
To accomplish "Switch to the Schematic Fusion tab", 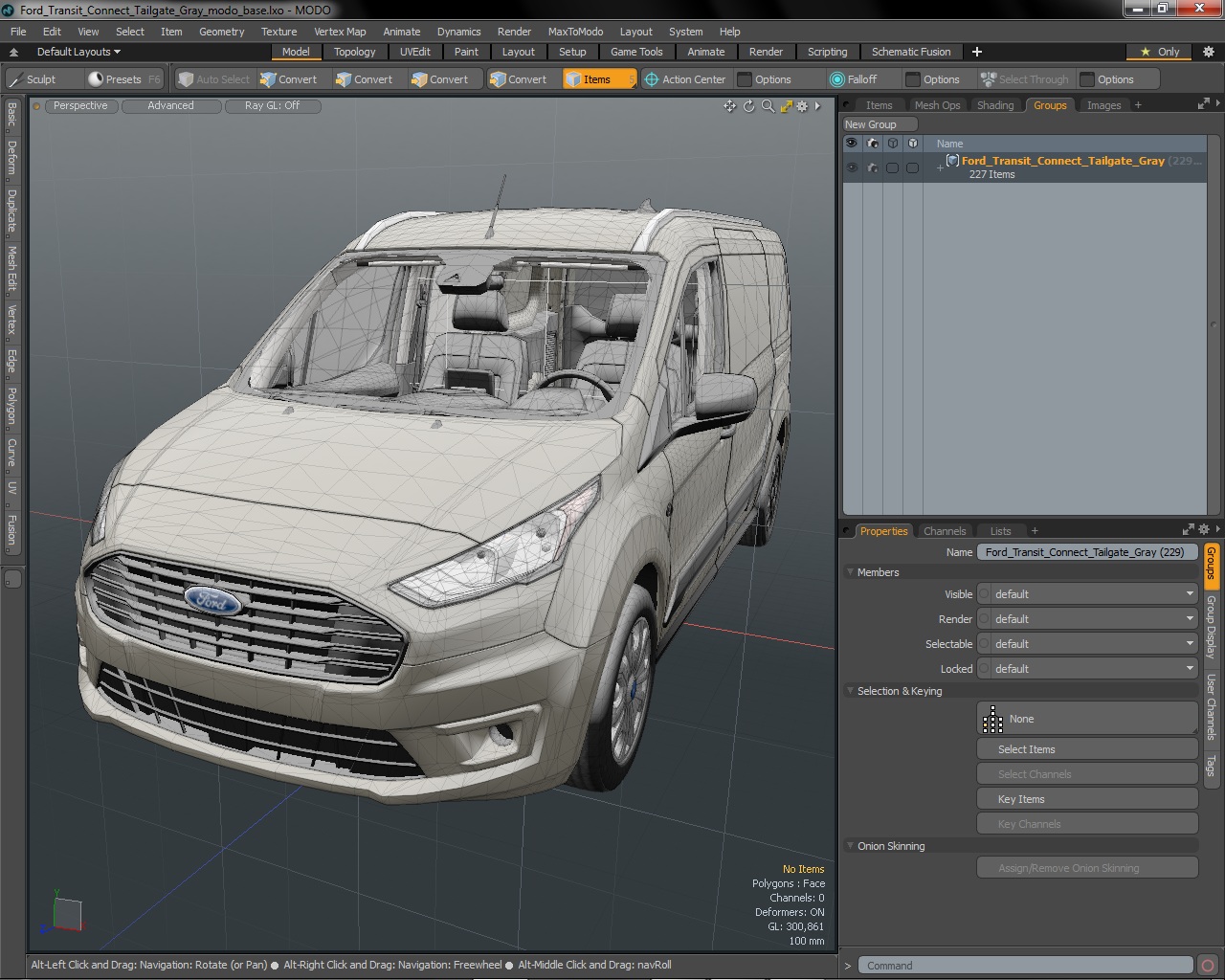I will pyautogui.click(x=911, y=52).
